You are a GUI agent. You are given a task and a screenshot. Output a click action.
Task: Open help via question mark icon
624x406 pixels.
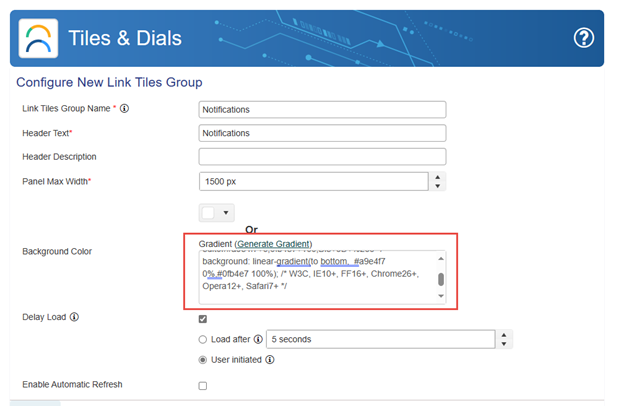(583, 38)
